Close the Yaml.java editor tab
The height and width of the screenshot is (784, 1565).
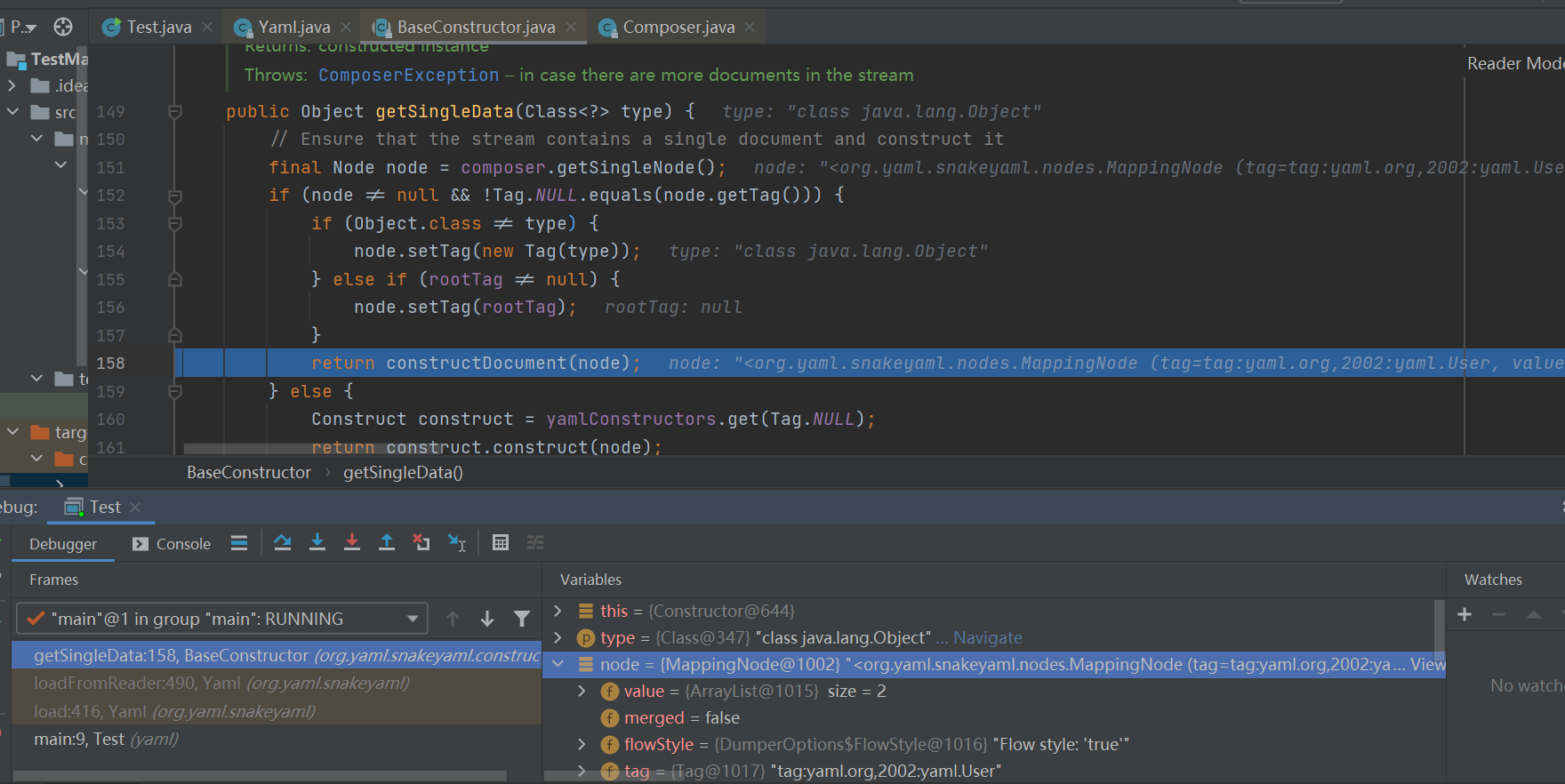[x=346, y=27]
